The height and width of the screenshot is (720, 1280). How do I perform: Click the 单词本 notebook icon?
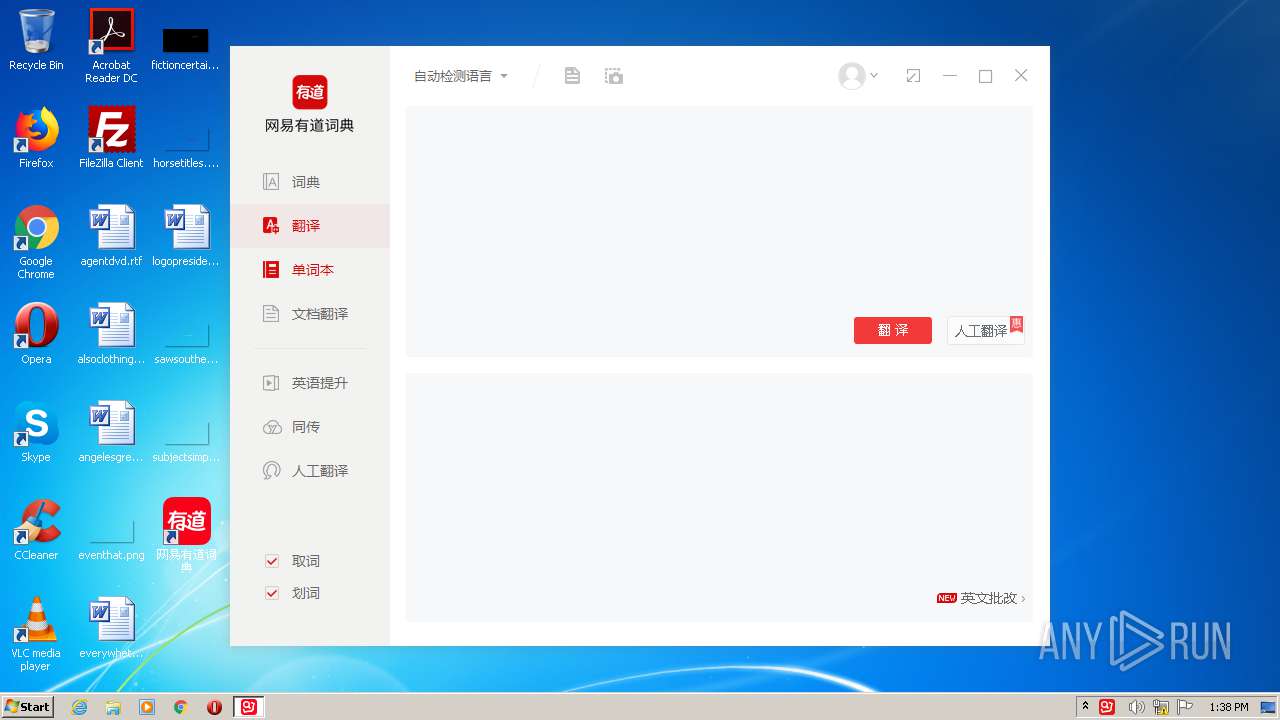(x=271, y=270)
